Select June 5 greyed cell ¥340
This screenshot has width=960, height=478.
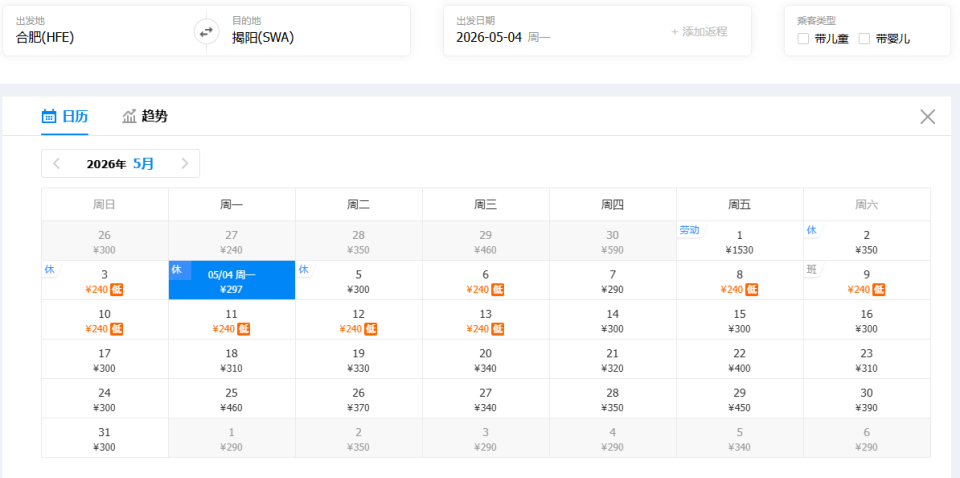click(x=740, y=438)
